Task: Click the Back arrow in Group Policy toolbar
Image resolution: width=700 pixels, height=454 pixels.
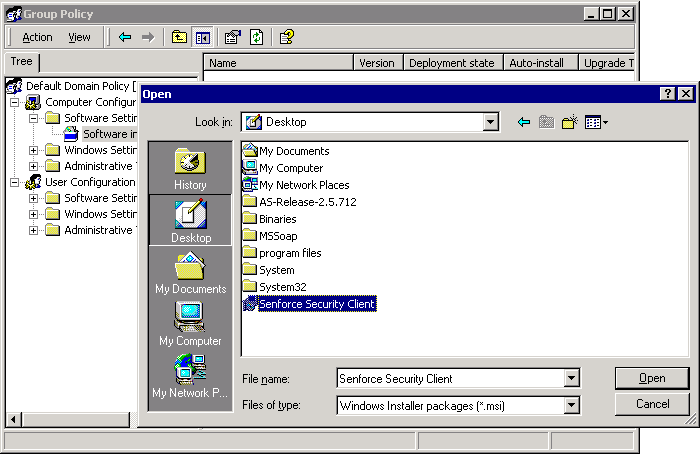Action: click(125, 37)
